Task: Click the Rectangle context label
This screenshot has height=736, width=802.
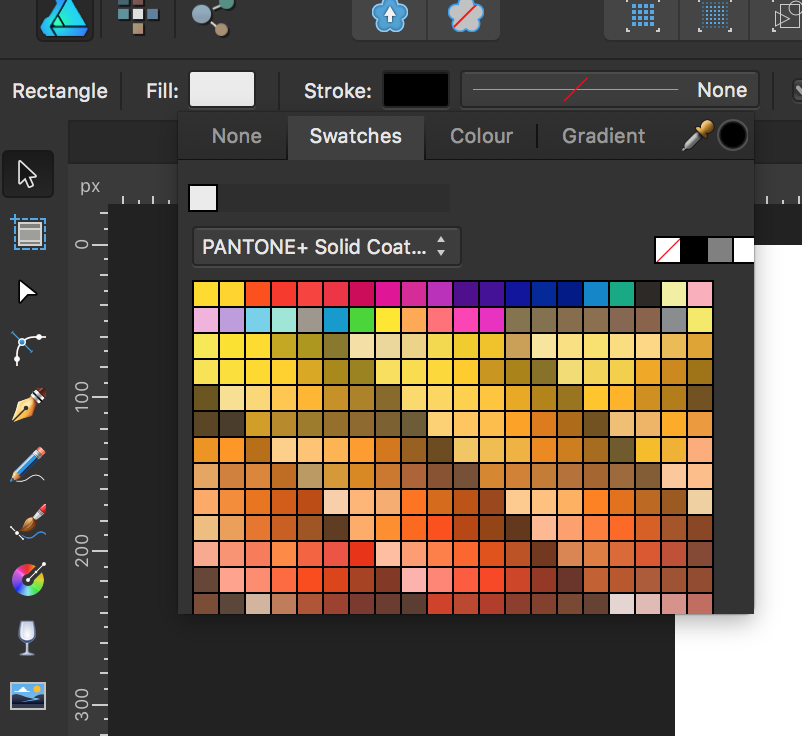Action: pyautogui.click(x=60, y=91)
